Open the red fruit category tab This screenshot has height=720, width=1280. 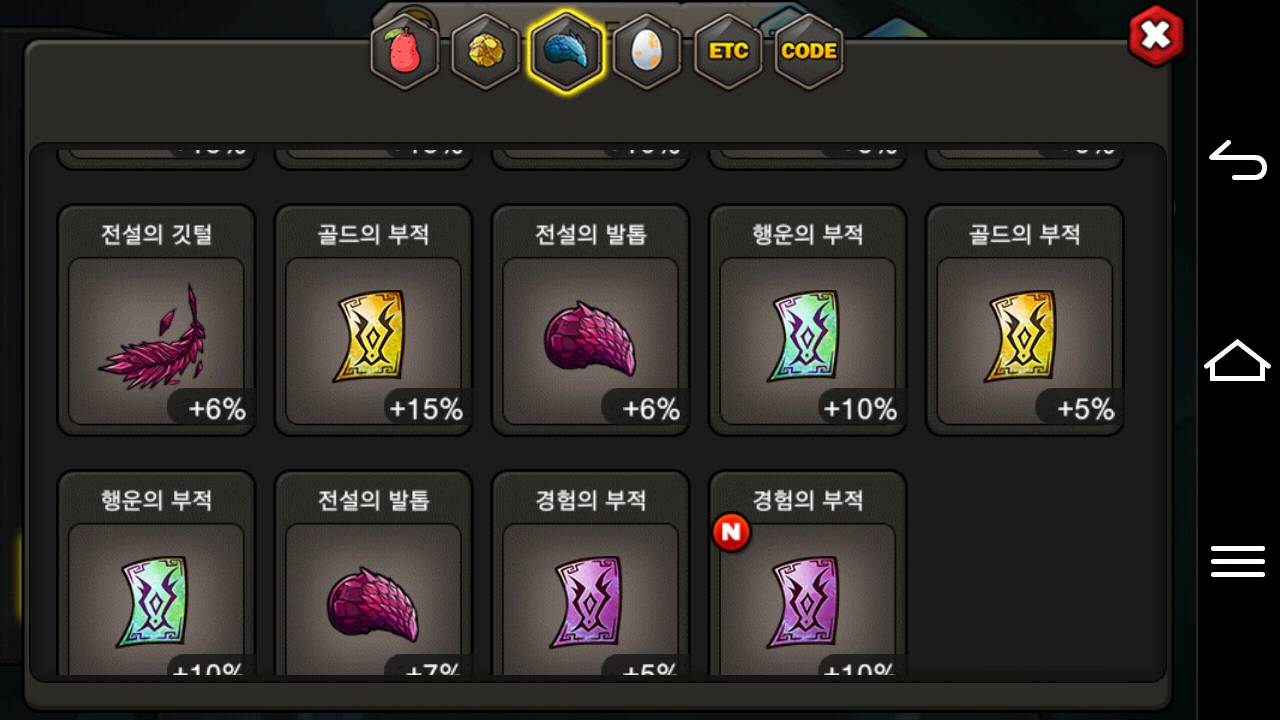pyautogui.click(x=405, y=52)
